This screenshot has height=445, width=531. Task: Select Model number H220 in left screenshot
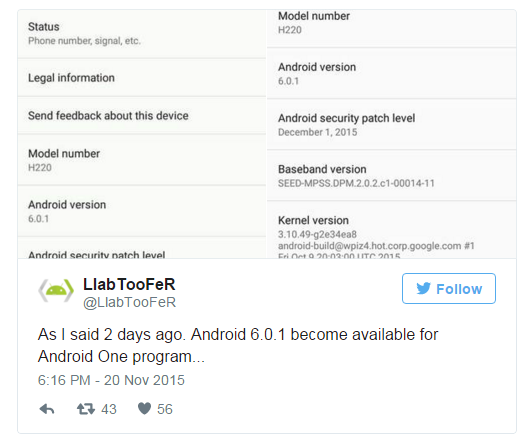(142, 160)
